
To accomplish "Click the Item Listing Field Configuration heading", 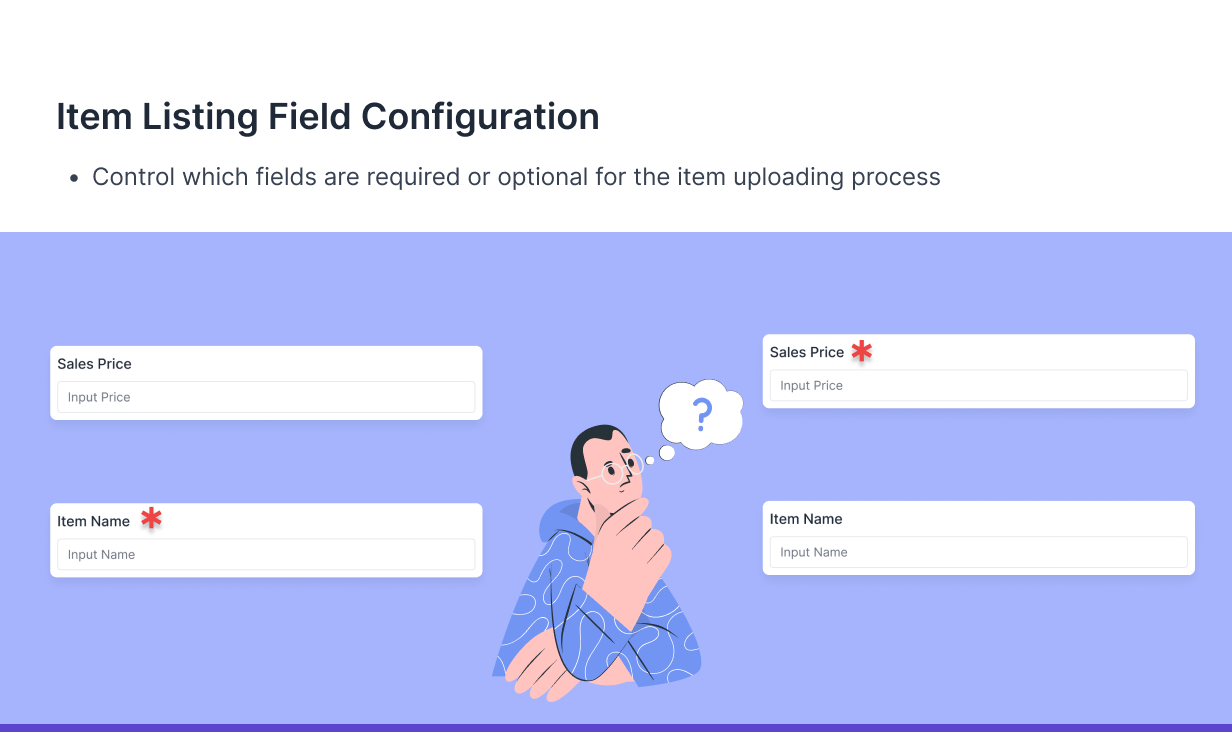I will 327,117.
